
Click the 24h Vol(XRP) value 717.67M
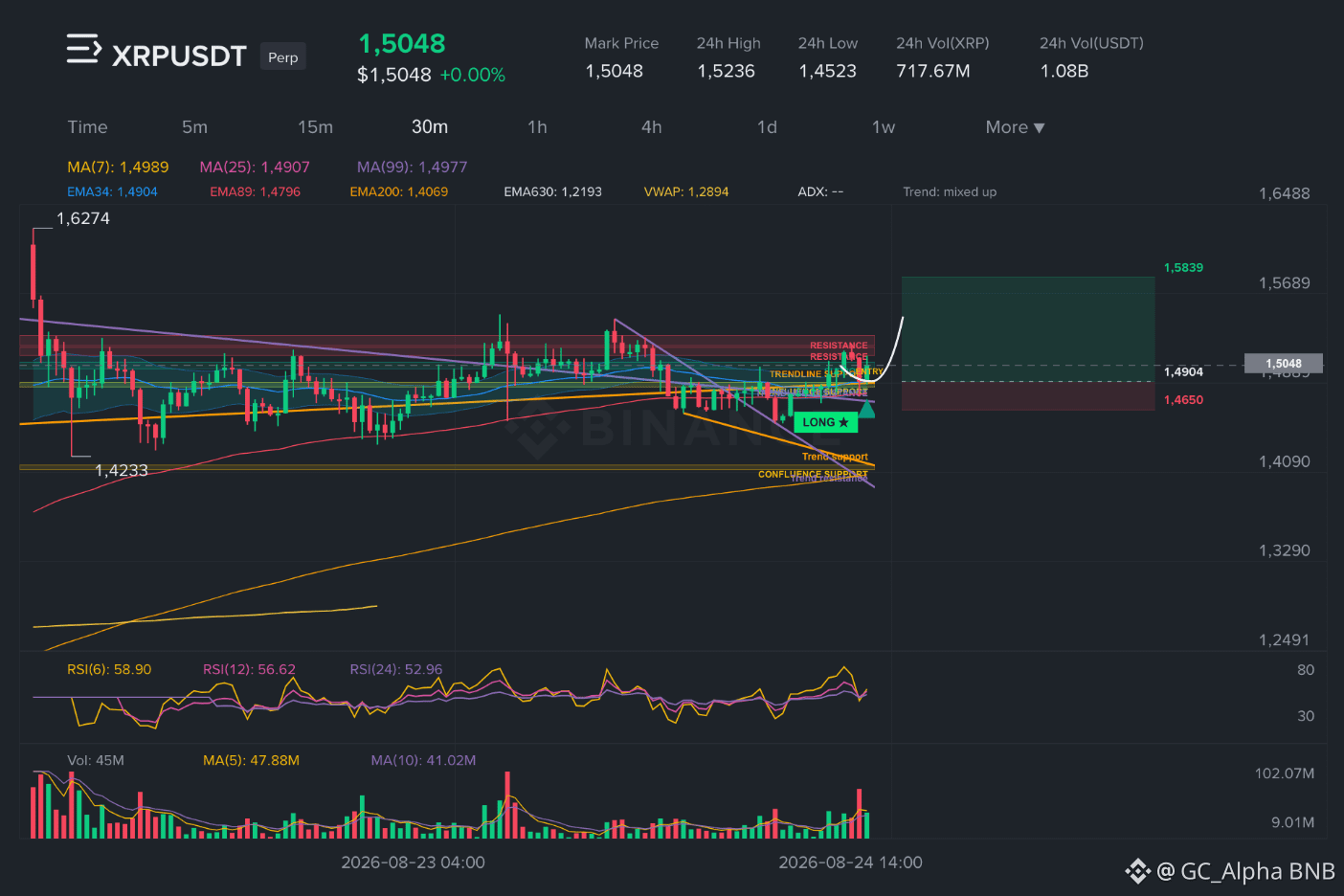(x=933, y=71)
